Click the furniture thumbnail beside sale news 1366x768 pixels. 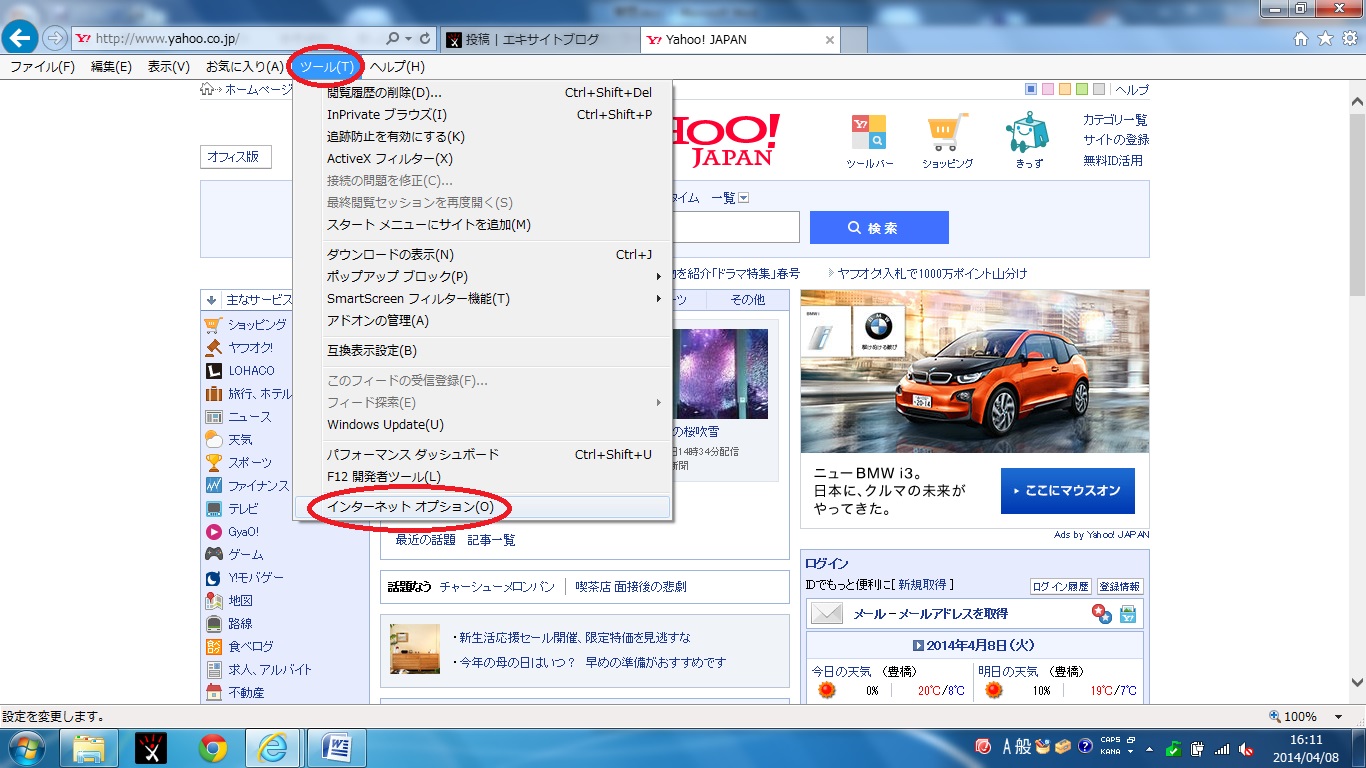pos(415,649)
